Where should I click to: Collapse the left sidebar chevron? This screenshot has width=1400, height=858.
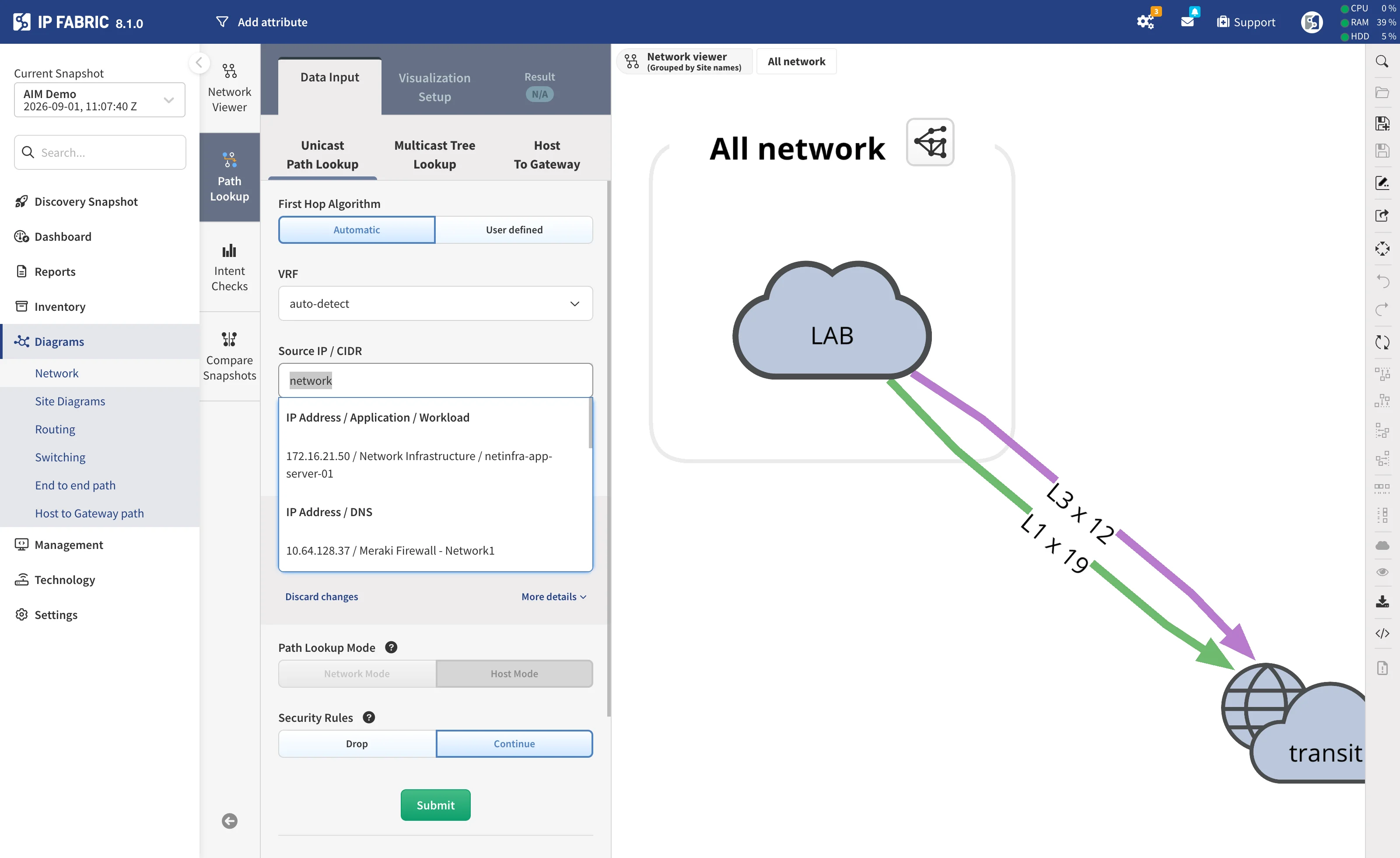(199, 63)
